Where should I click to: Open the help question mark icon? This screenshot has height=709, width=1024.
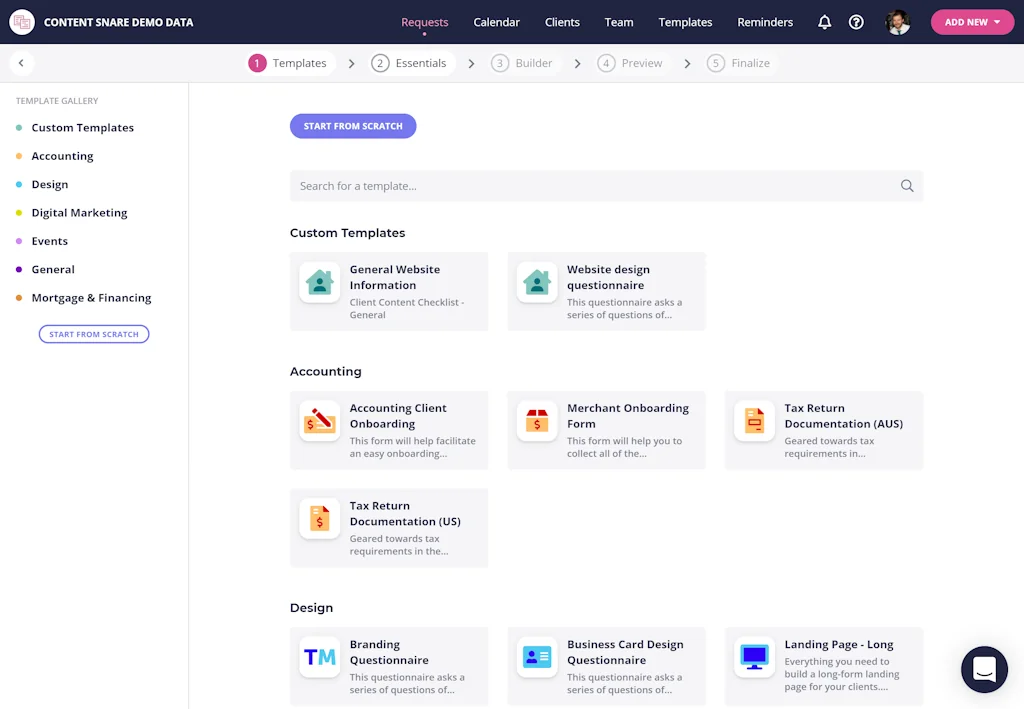pyautogui.click(x=856, y=22)
